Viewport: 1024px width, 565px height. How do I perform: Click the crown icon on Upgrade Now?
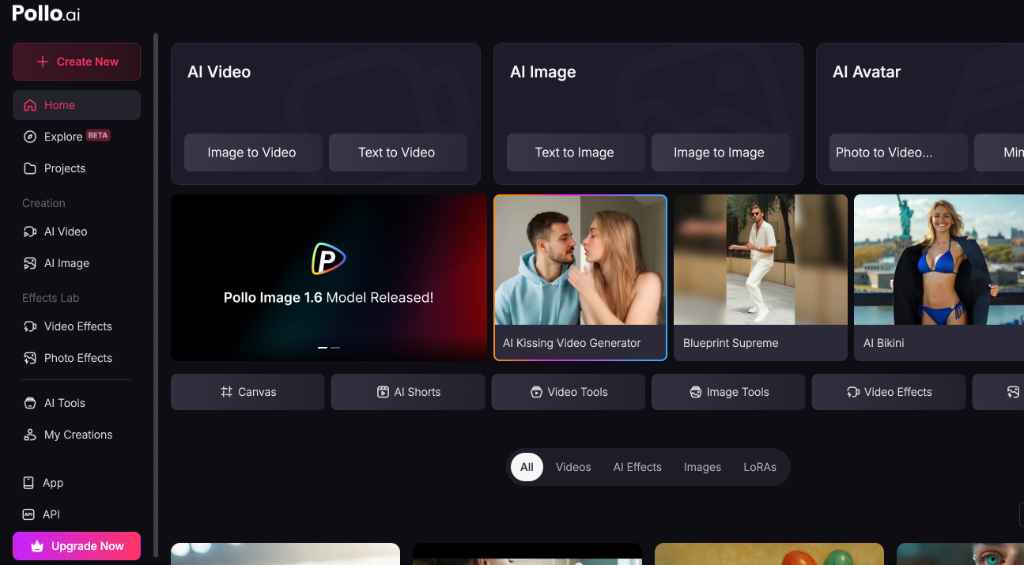[x=37, y=546]
